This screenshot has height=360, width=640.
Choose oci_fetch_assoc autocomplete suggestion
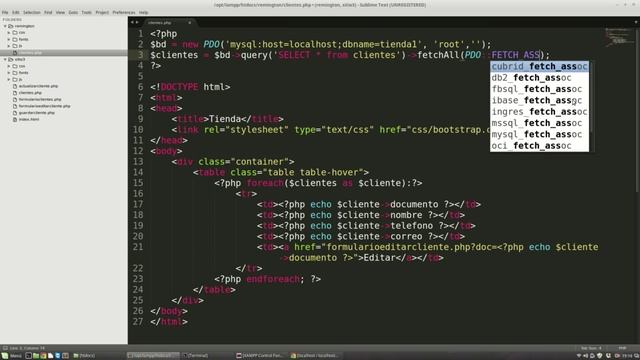pyautogui.click(x=539, y=146)
